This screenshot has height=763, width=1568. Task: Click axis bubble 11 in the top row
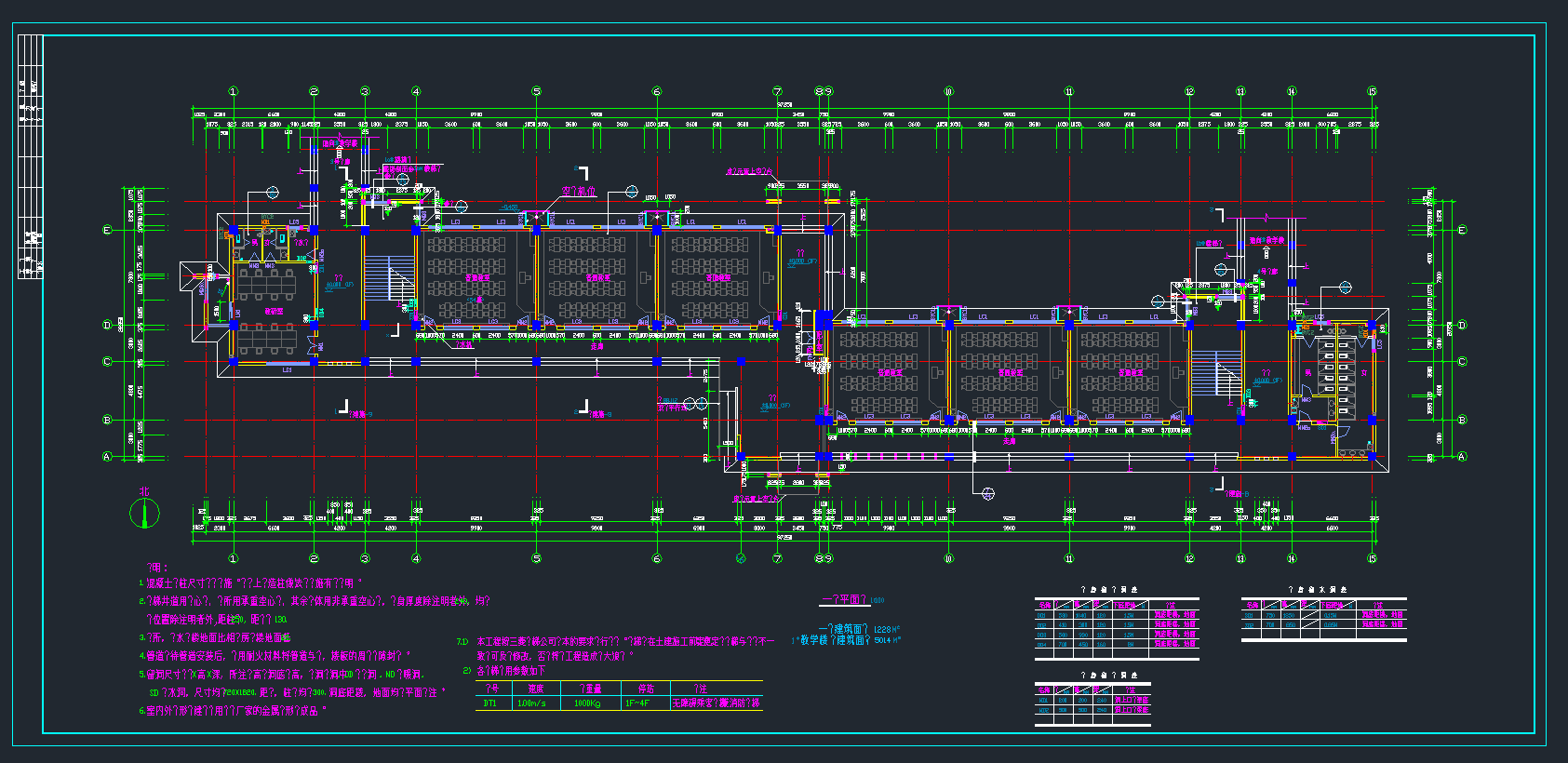(1068, 91)
